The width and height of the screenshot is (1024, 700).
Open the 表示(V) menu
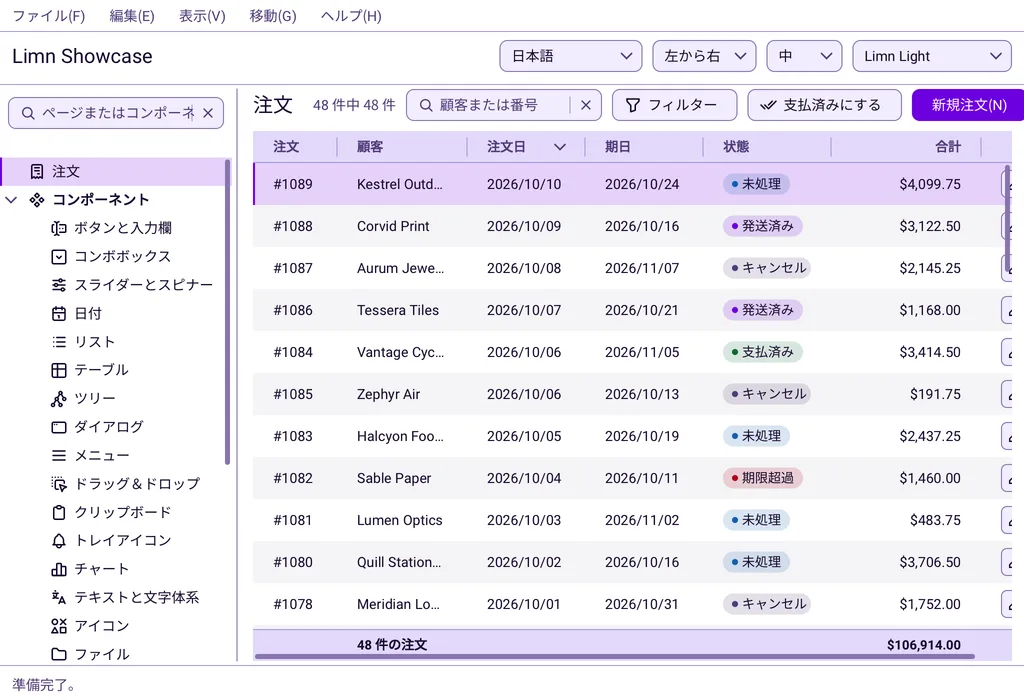point(202,16)
